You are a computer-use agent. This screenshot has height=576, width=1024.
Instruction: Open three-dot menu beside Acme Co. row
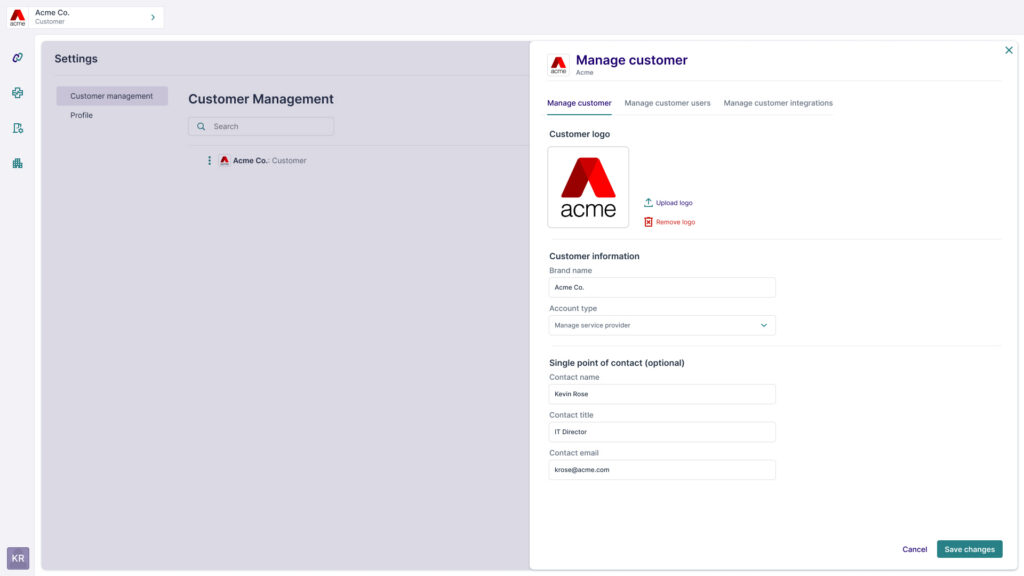pyautogui.click(x=209, y=161)
